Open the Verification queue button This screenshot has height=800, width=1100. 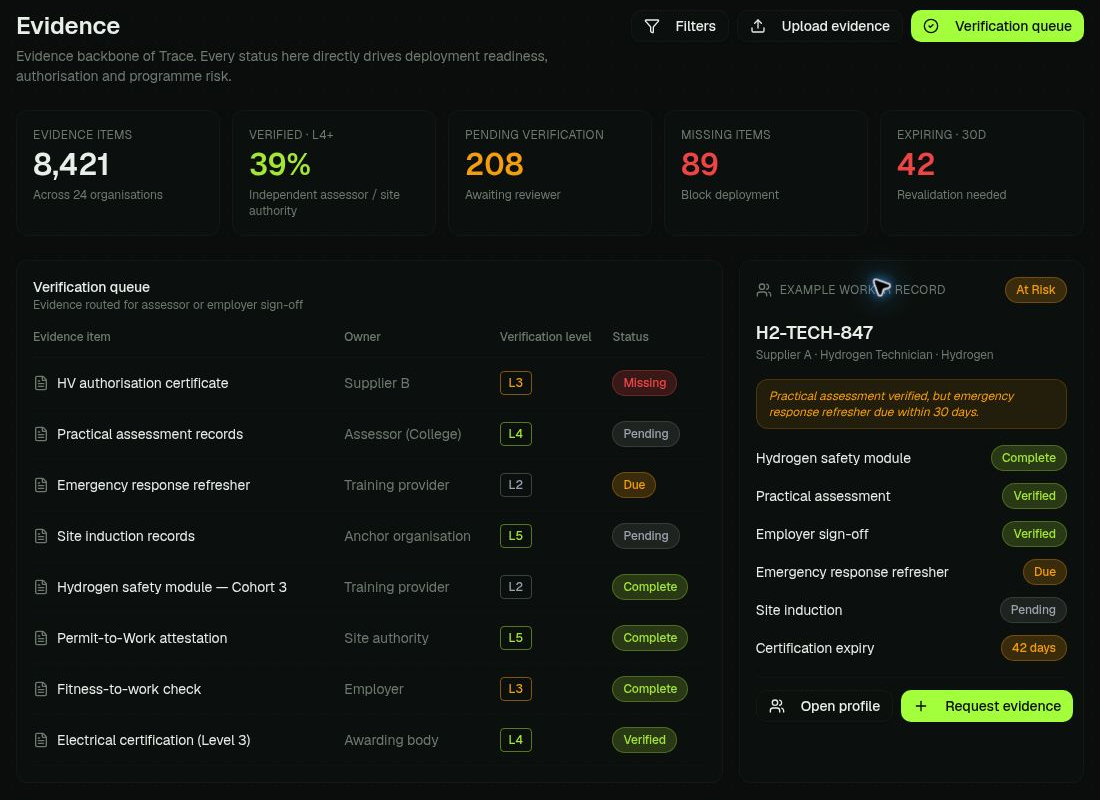(x=997, y=26)
